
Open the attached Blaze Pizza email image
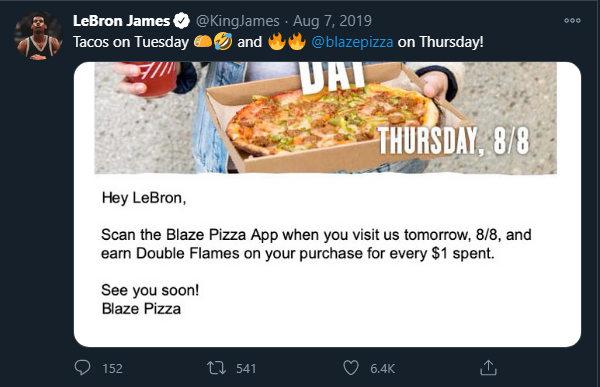(x=327, y=204)
